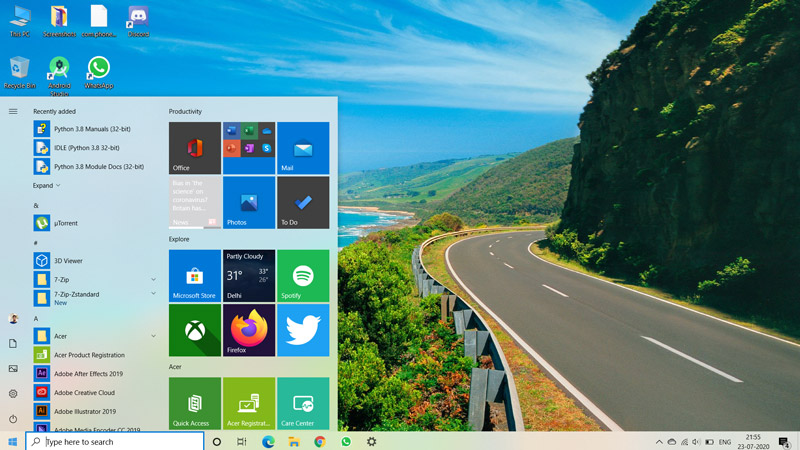Open the Twitter tile
800x450 pixels.
[303, 330]
